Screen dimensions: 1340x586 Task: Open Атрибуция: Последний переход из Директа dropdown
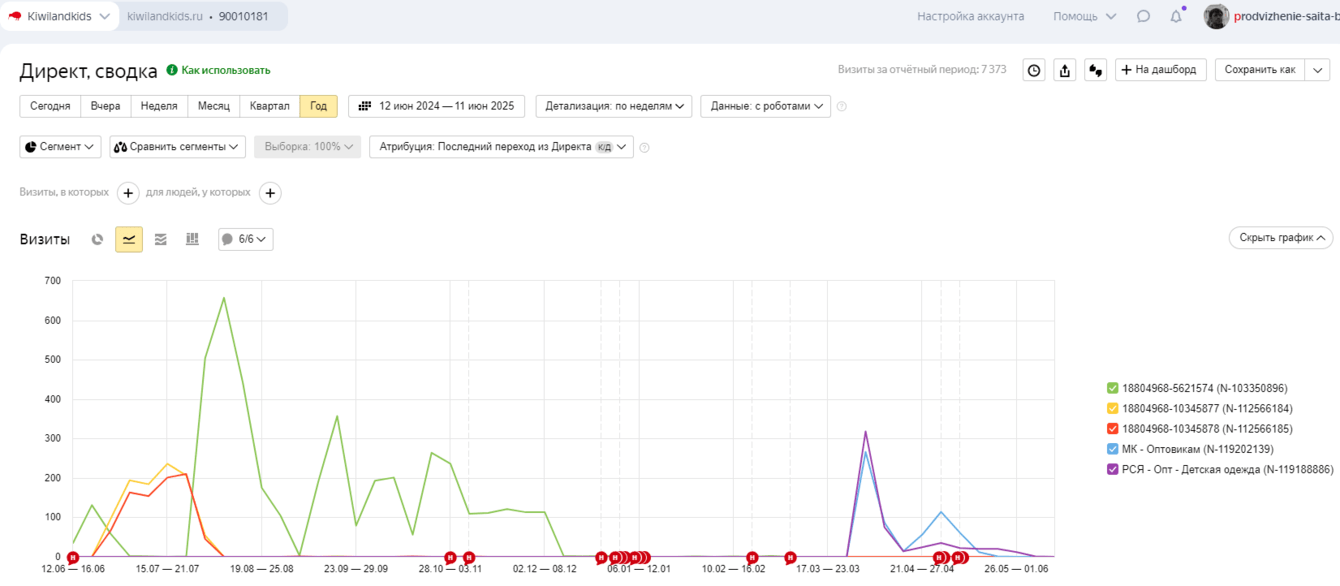501,147
